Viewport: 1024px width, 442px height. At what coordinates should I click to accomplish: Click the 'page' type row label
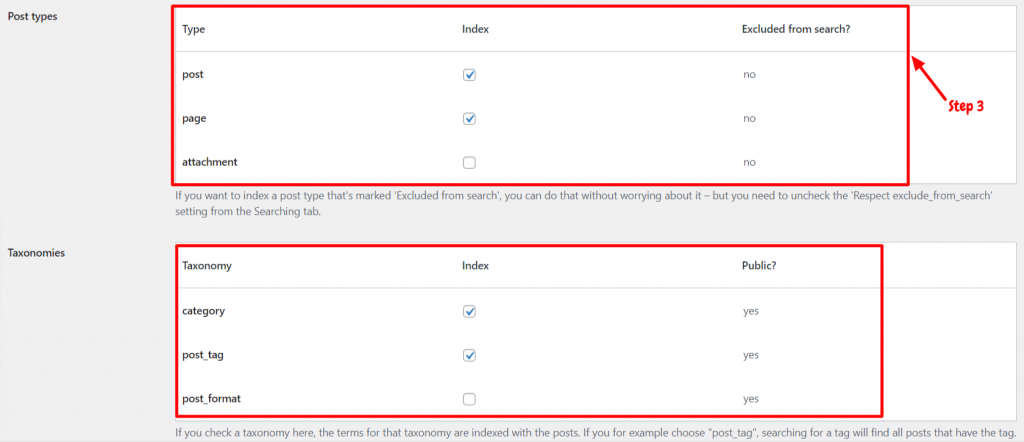point(193,119)
